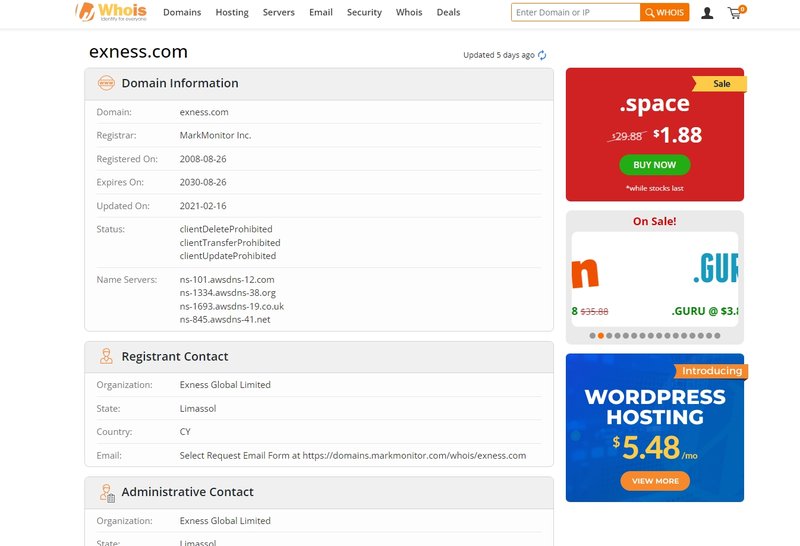Open the shopping cart icon
This screenshot has width=800, height=546.
tap(735, 13)
